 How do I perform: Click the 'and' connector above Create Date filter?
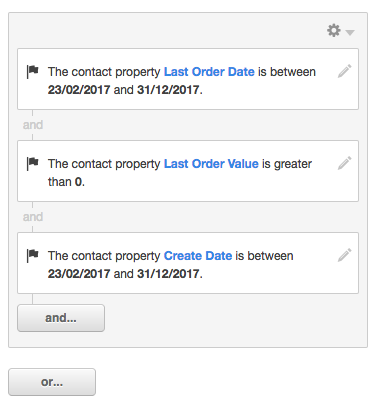[x=33, y=217]
